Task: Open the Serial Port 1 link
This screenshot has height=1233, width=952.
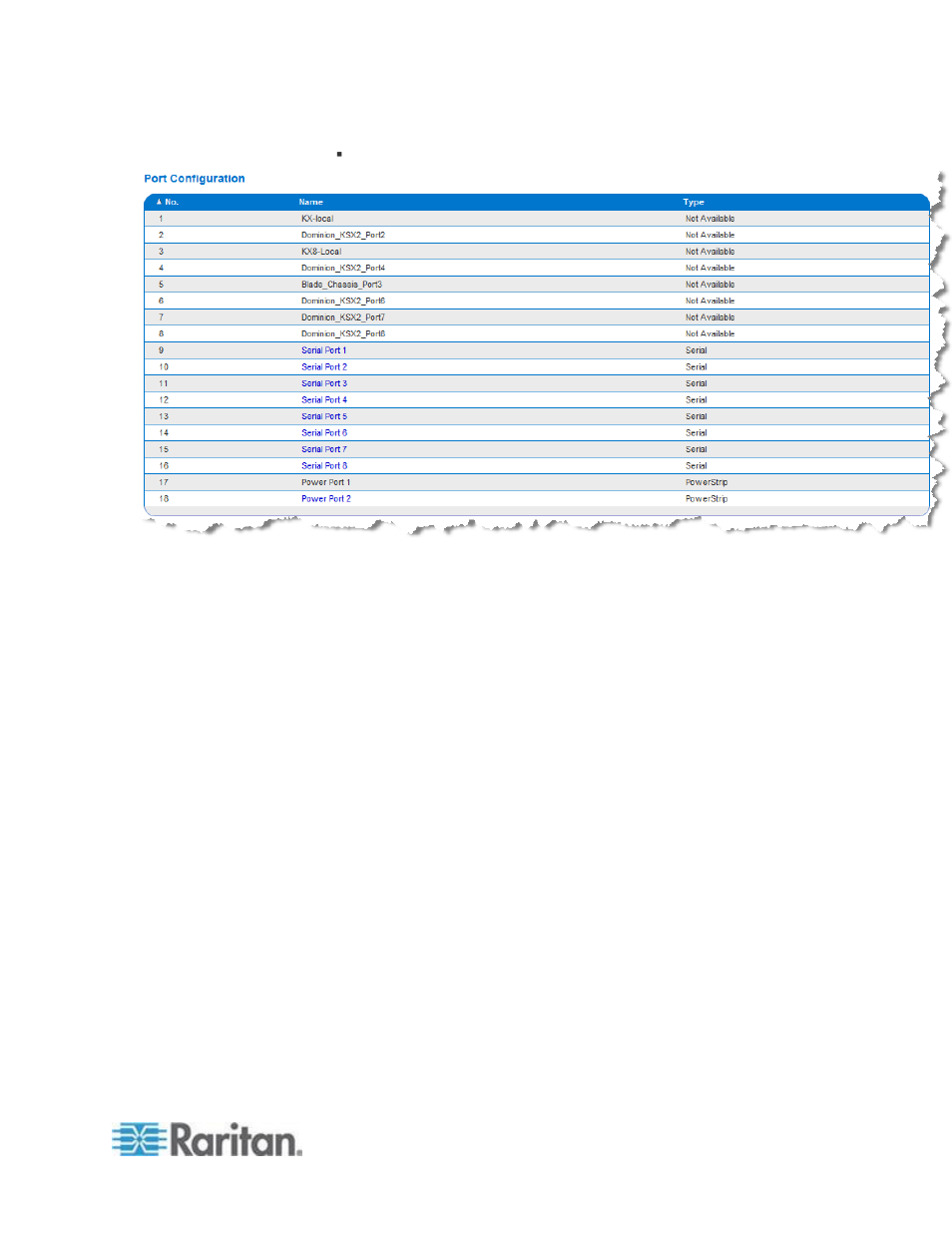Action: (324, 350)
